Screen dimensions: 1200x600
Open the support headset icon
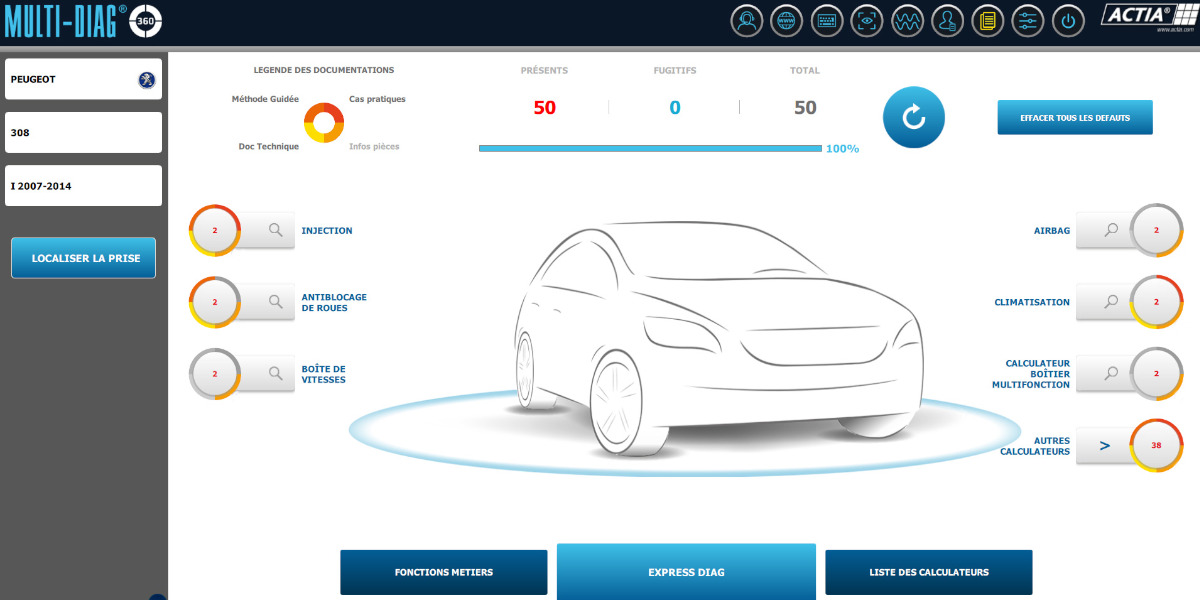point(746,20)
